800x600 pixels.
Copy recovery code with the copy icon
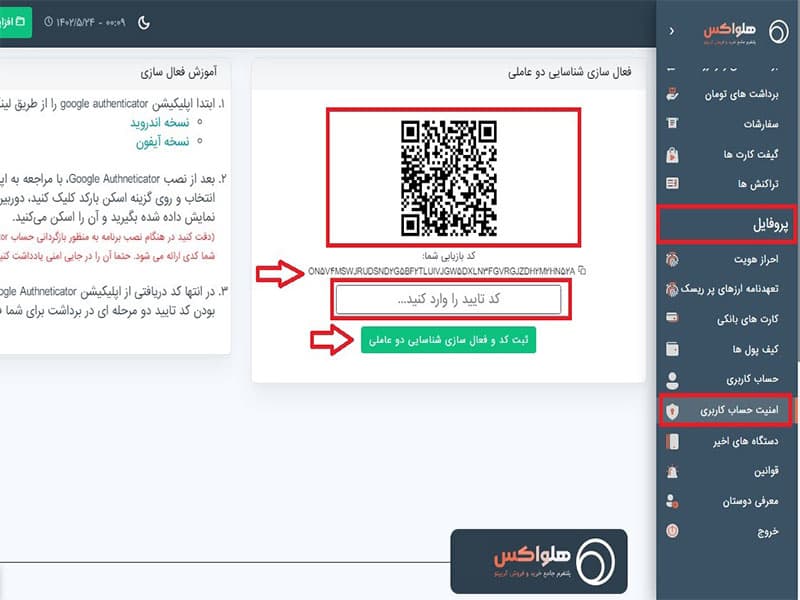[x=582, y=271]
